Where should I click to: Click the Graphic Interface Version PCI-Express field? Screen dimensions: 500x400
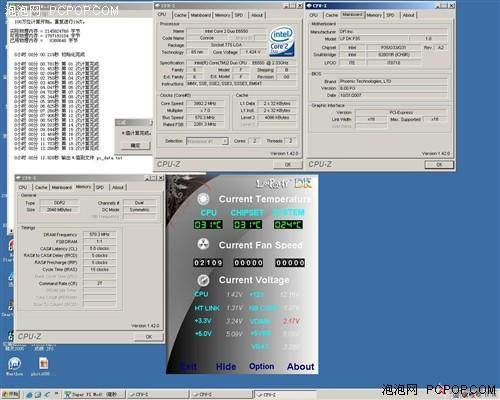(401, 113)
